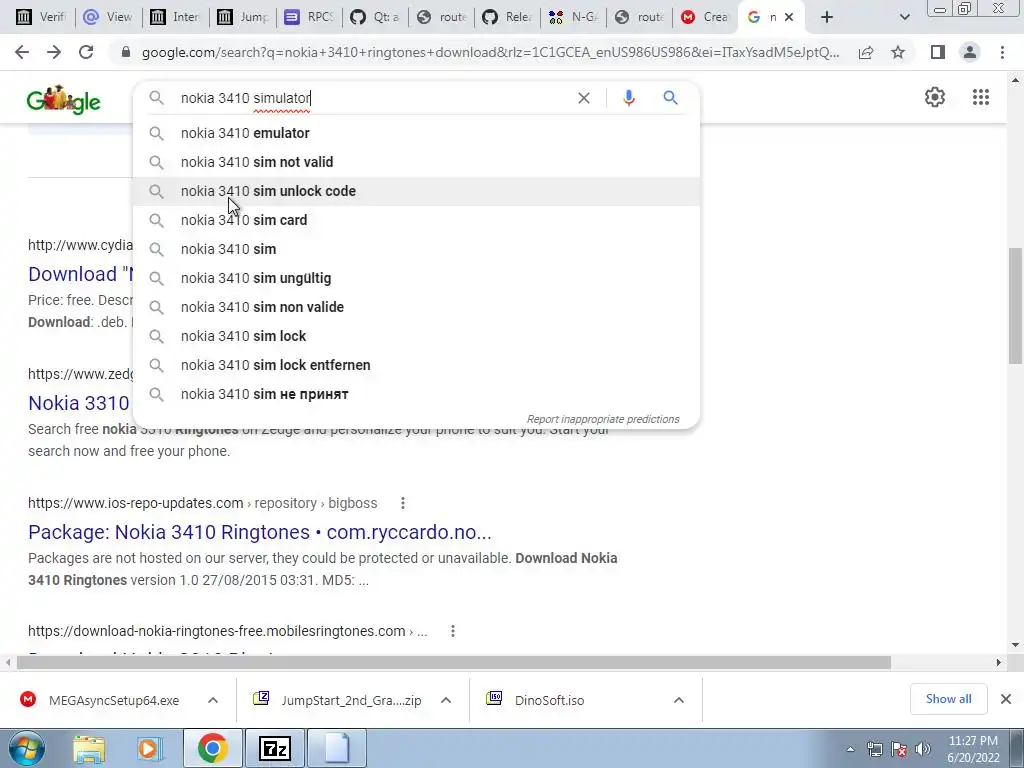Select suggestion nokia 3410 sim card
The height and width of the screenshot is (768, 1024).
(417, 220)
